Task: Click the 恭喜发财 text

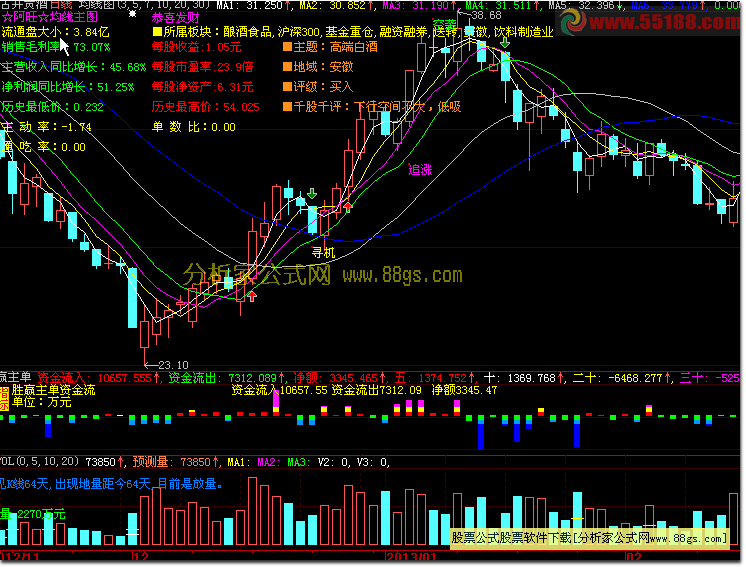Action: [x=176, y=18]
